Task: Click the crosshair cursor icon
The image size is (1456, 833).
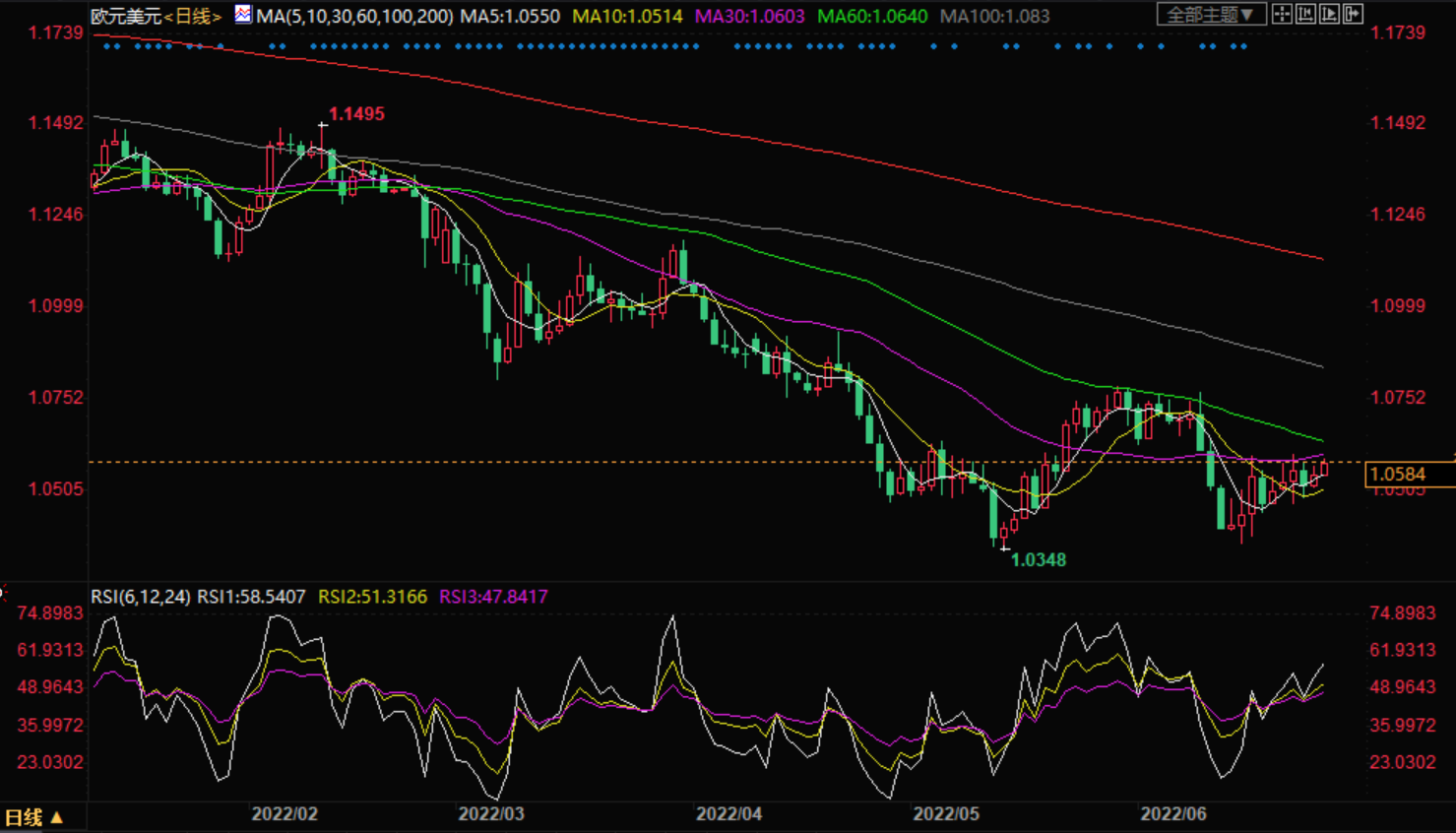Action: pyautogui.click(x=1282, y=14)
